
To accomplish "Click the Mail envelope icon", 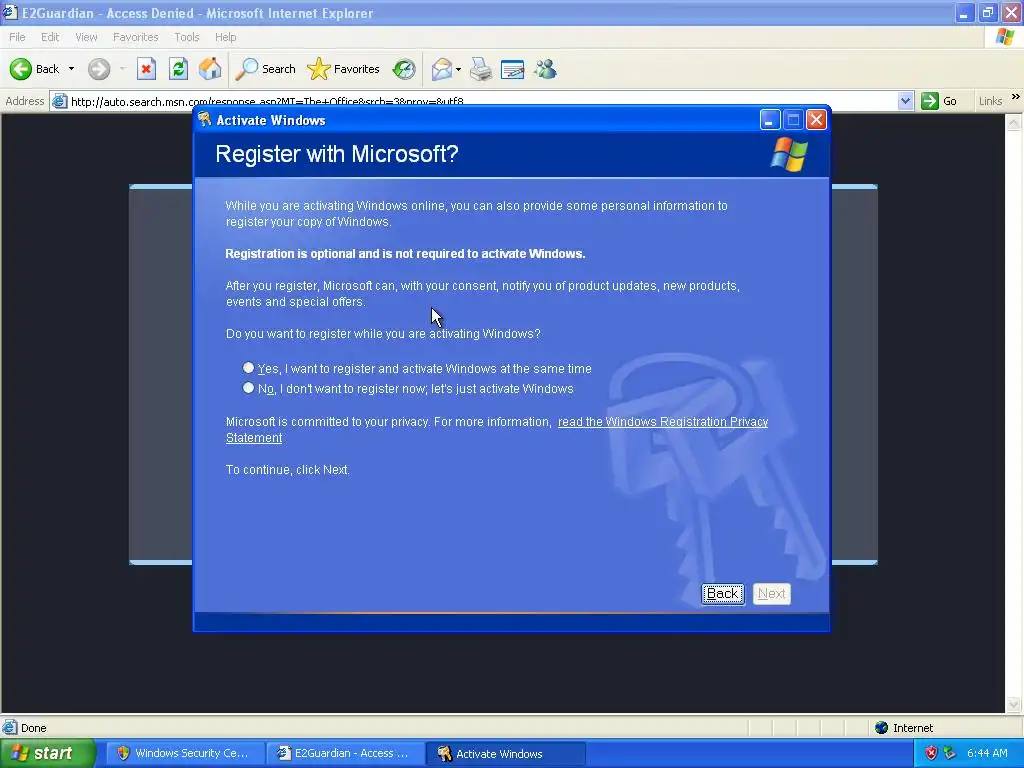I will (442, 69).
